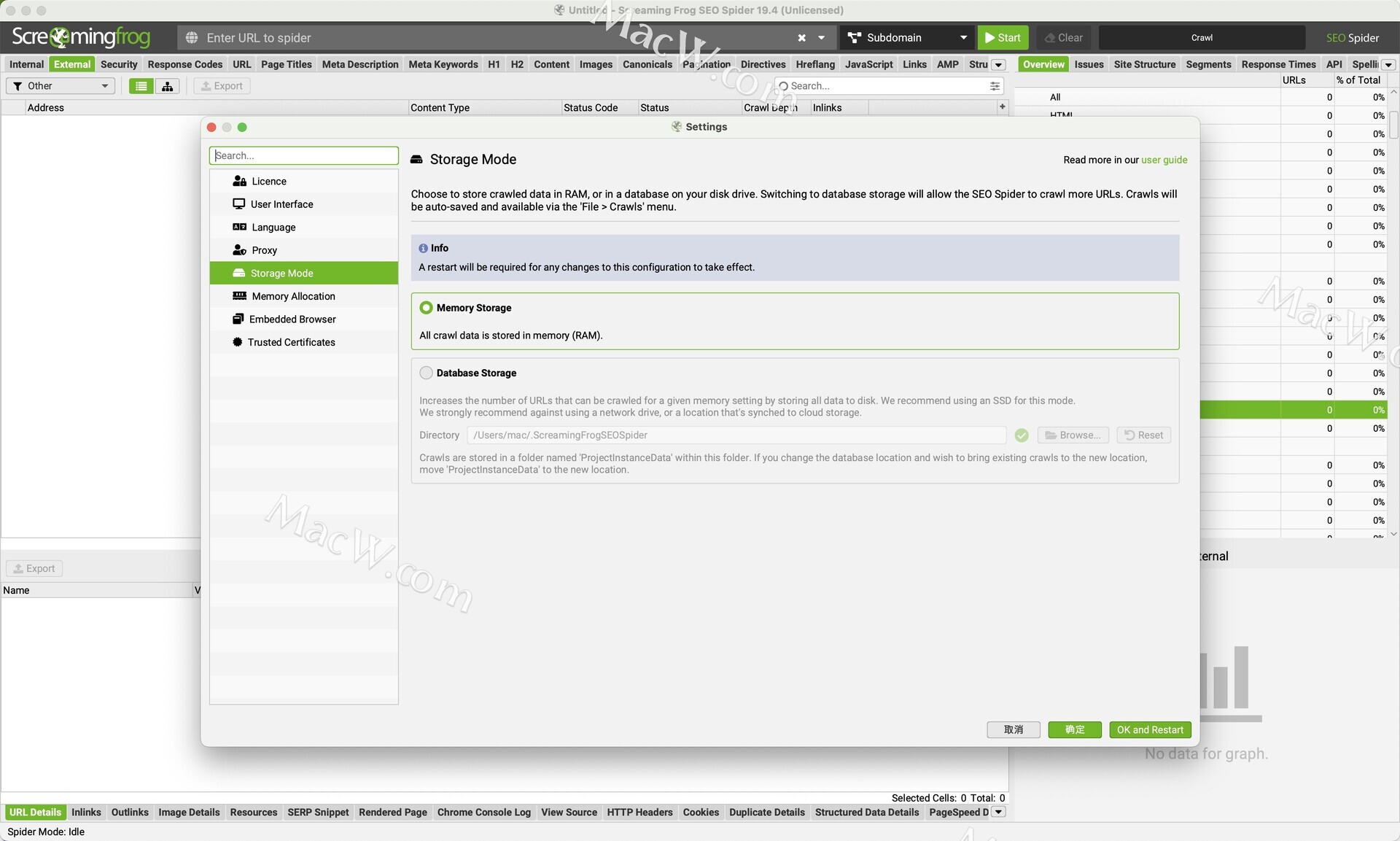Click the lower panel Export button
1400x841 pixels.
(x=34, y=568)
